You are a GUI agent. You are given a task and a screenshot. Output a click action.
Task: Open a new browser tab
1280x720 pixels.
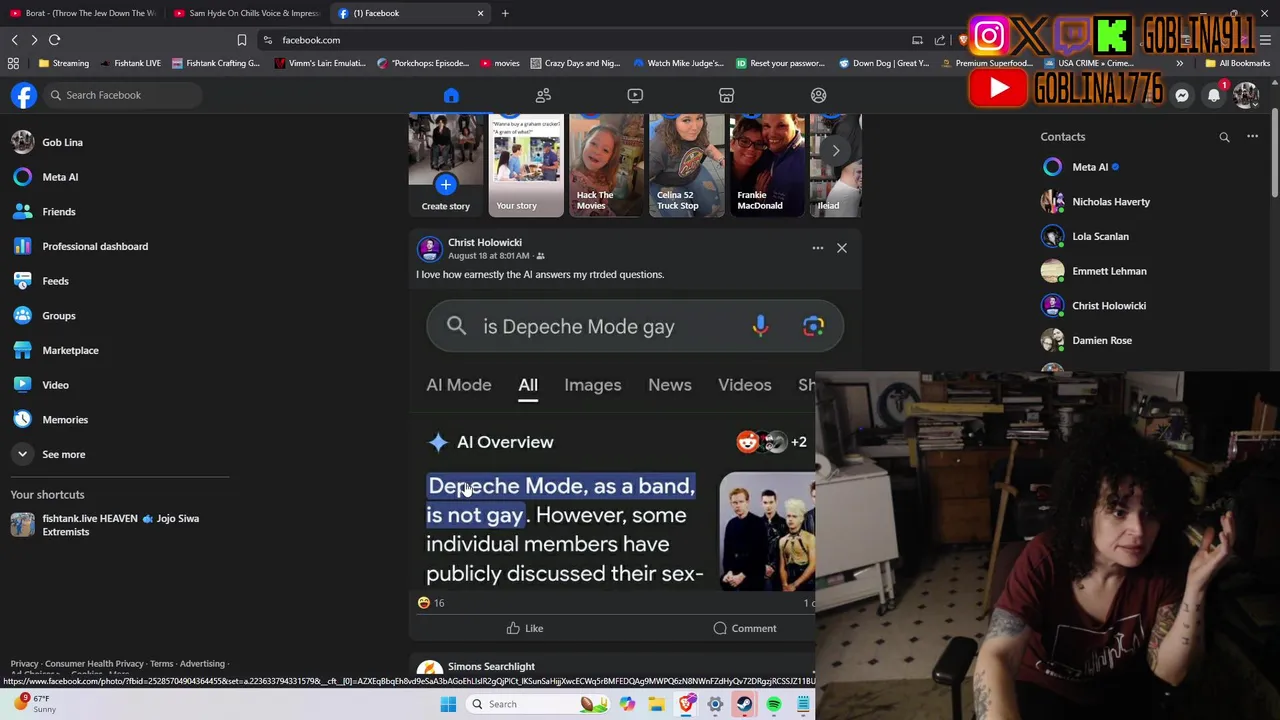[x=505, y=13]
